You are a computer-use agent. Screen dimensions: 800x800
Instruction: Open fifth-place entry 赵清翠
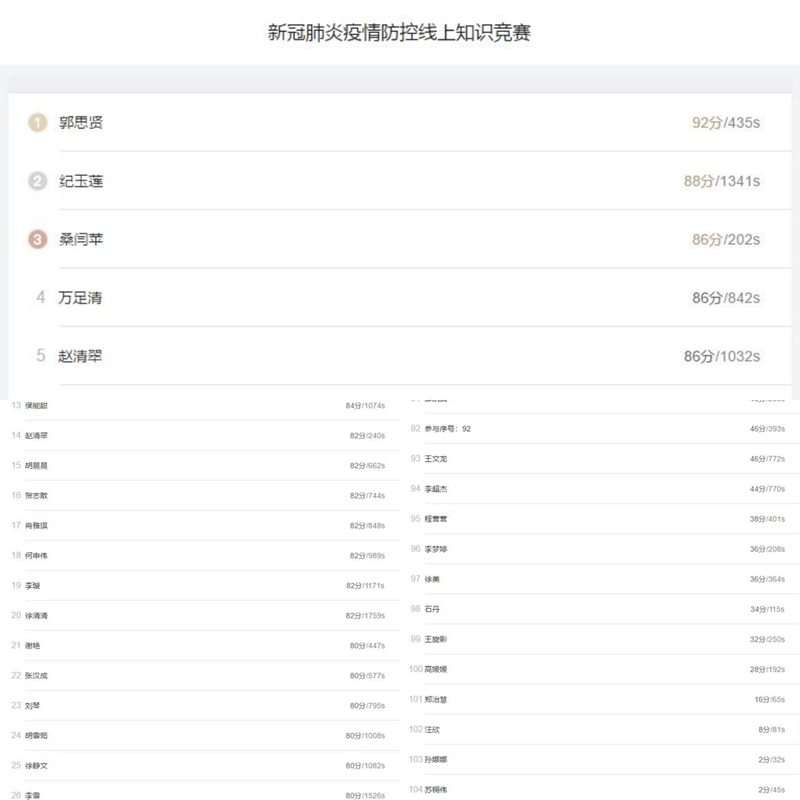[80, 356]
